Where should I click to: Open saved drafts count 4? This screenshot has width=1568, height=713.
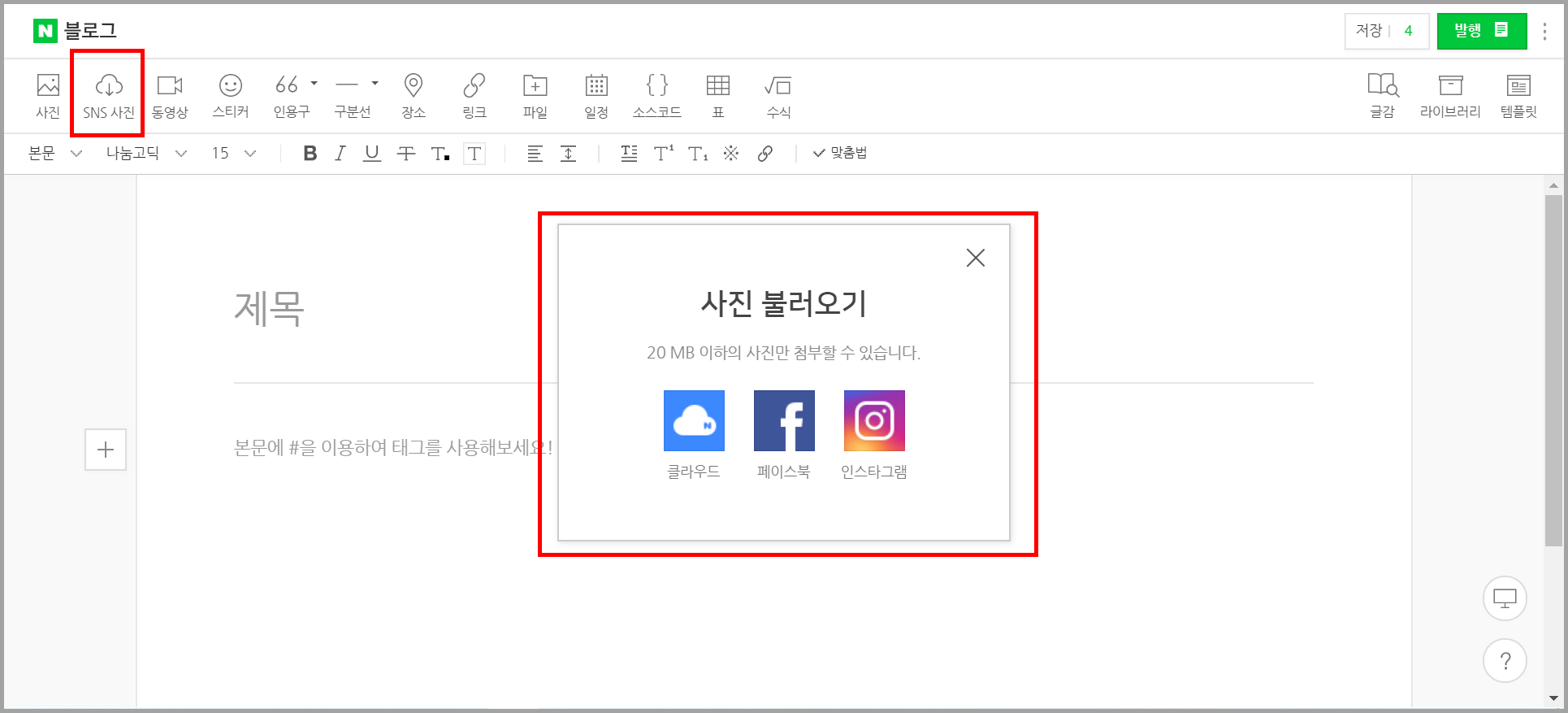point(1409,31)
